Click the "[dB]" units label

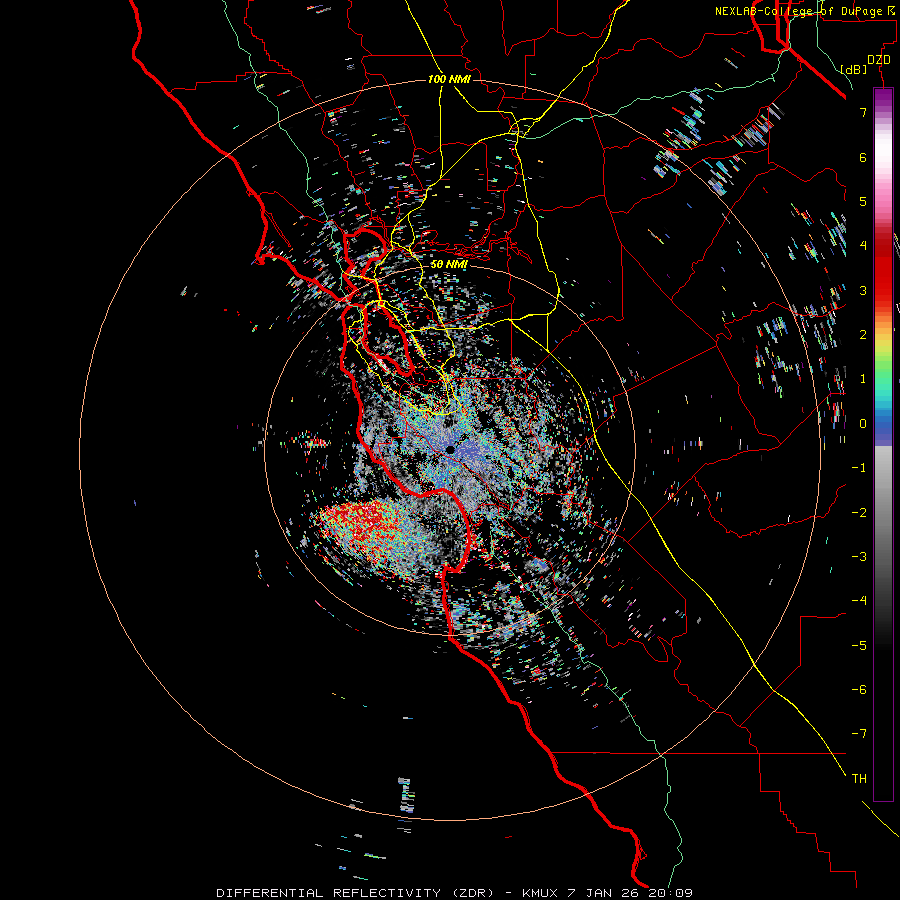point(853,69)
